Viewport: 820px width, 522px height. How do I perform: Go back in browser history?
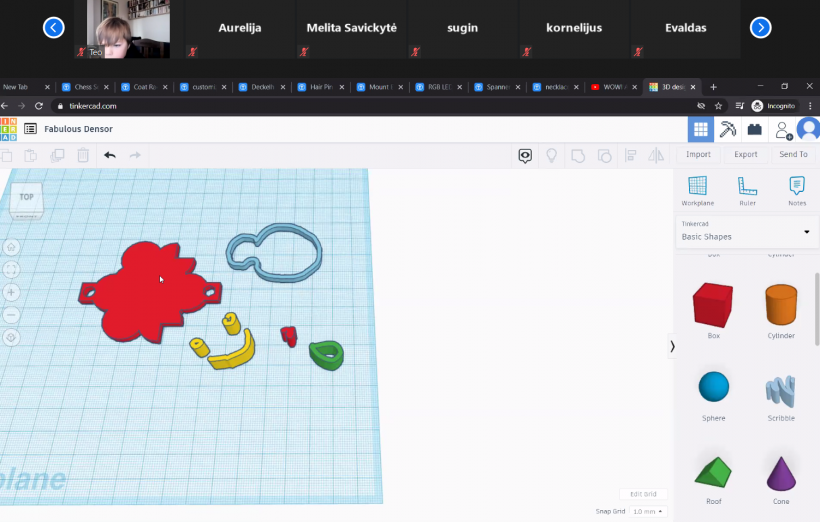coord(4,106)
